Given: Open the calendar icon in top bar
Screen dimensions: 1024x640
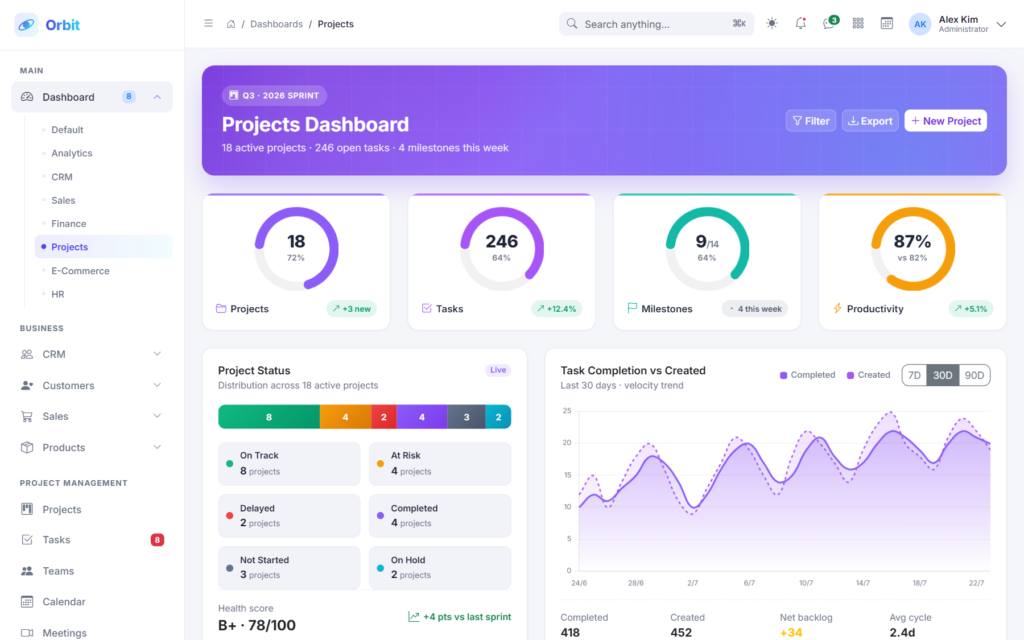Looking at the screenshot, I should pyautogui.click(x=887, y=24).
